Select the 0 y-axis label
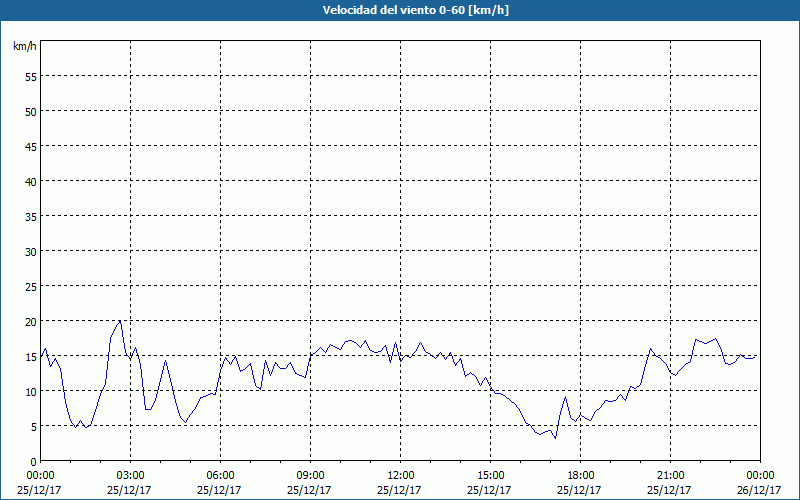800x500 pixels. (34, 462)
